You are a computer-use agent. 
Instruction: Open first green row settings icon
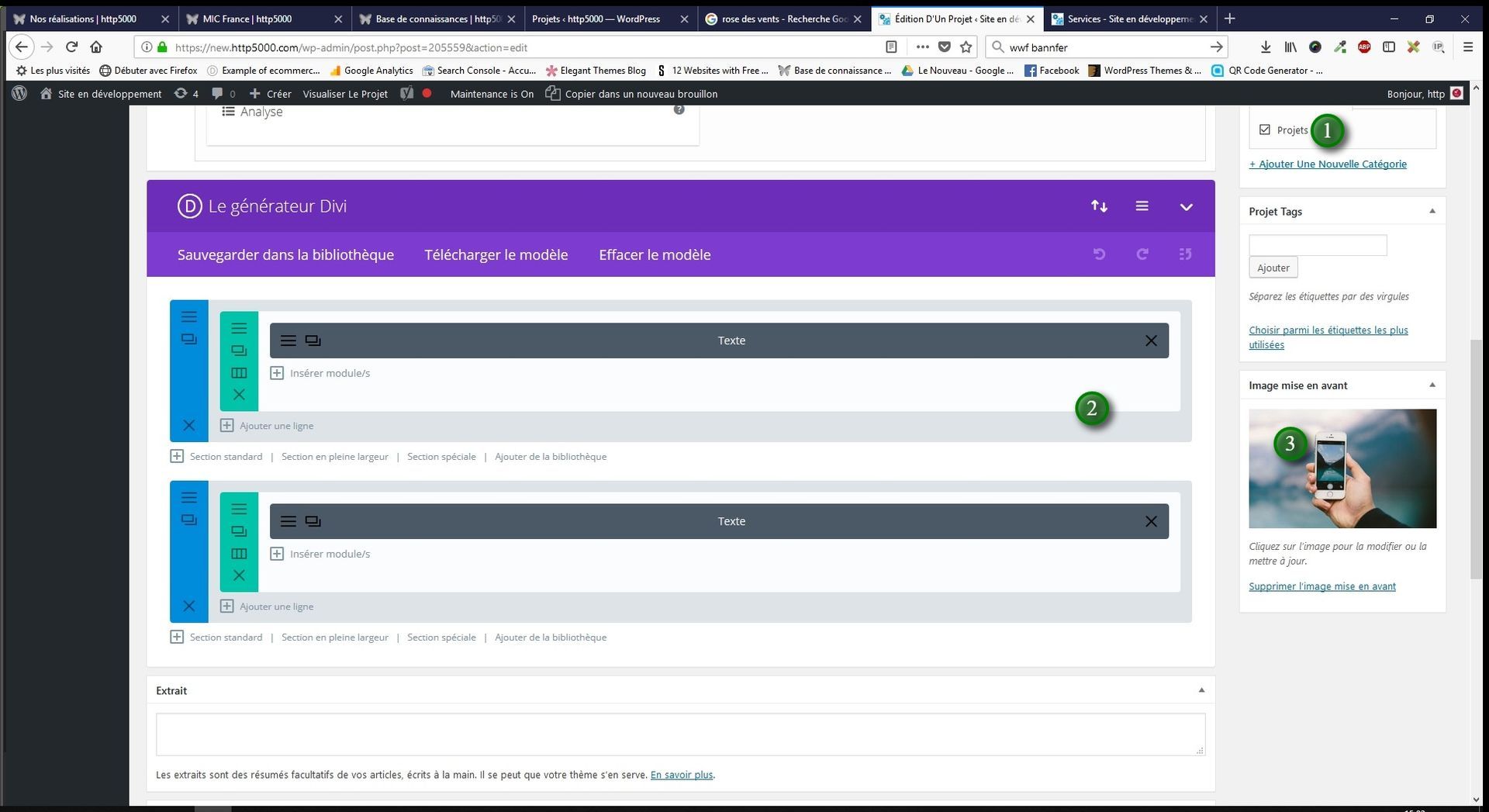239,328
